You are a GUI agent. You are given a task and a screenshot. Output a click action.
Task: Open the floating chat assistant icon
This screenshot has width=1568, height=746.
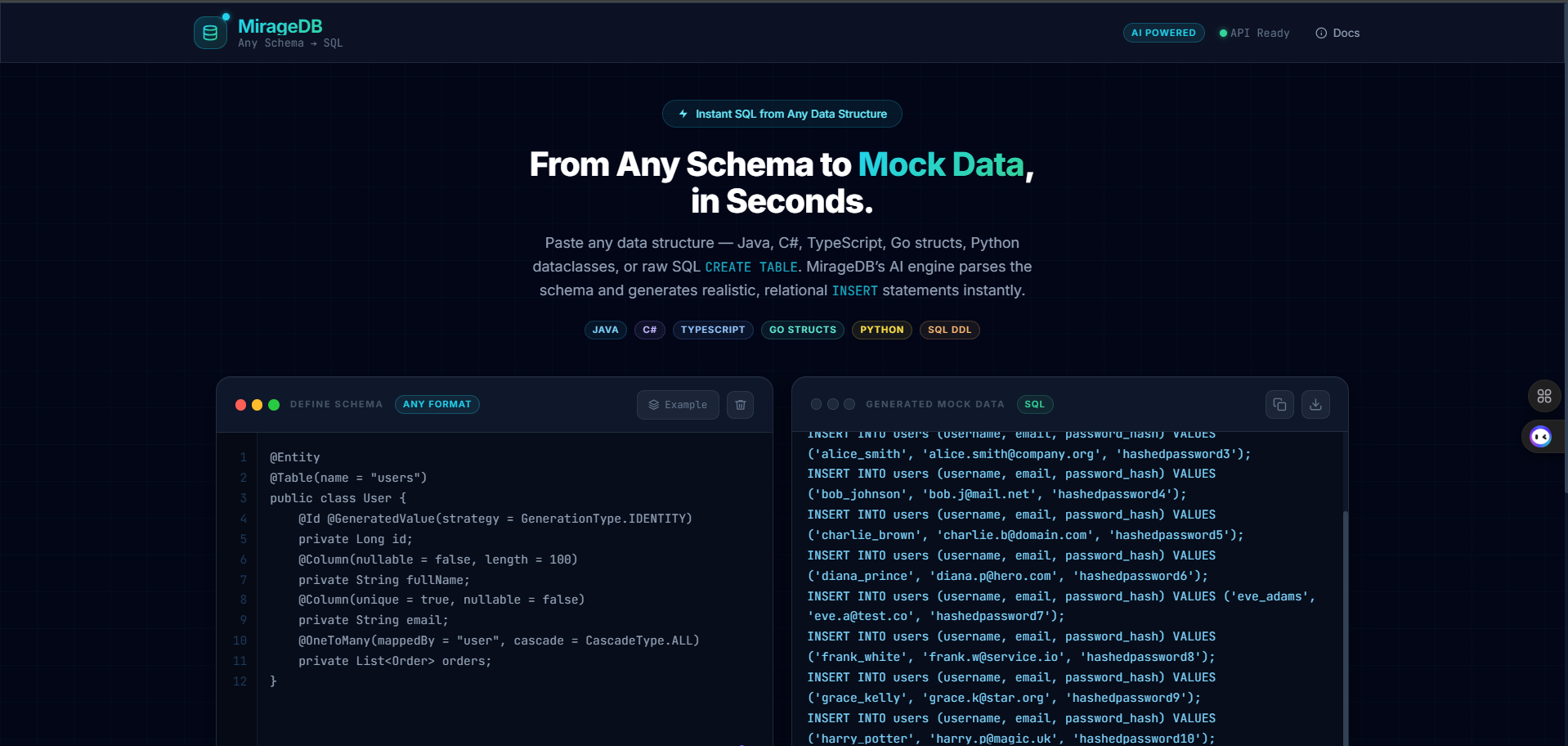point(1541,437)
